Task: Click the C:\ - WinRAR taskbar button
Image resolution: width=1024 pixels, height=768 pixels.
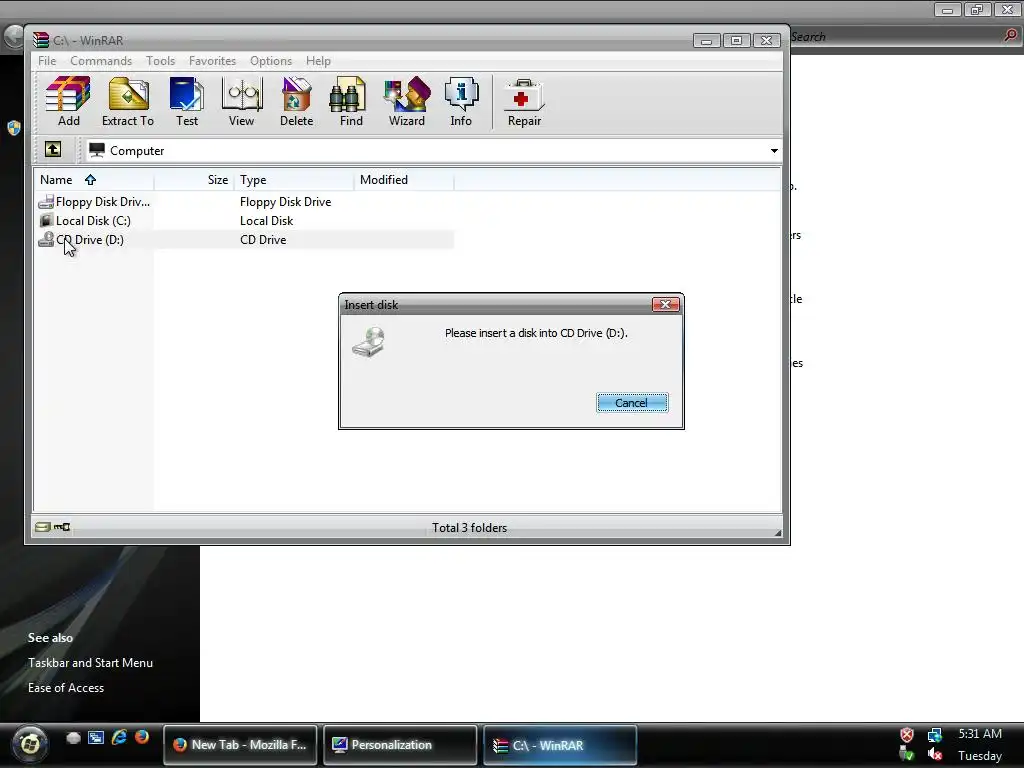Action: pyautogui.click(x=560, y=744)
